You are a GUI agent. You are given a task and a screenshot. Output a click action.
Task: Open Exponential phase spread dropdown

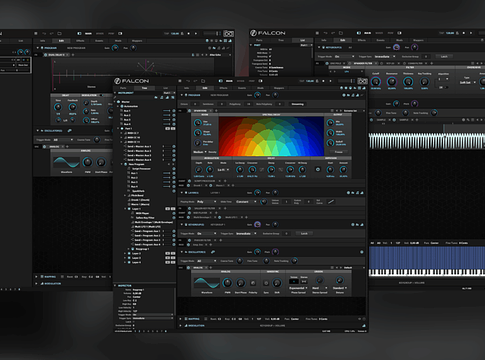tap(298, 288)
